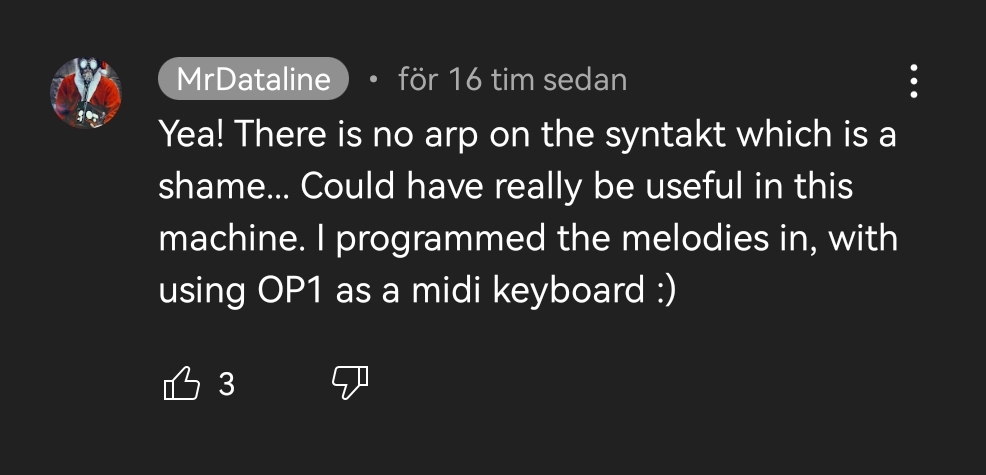Open the "för 16 tim sedan" timestamp link
The image size is (986, 475).
(512, 79)
